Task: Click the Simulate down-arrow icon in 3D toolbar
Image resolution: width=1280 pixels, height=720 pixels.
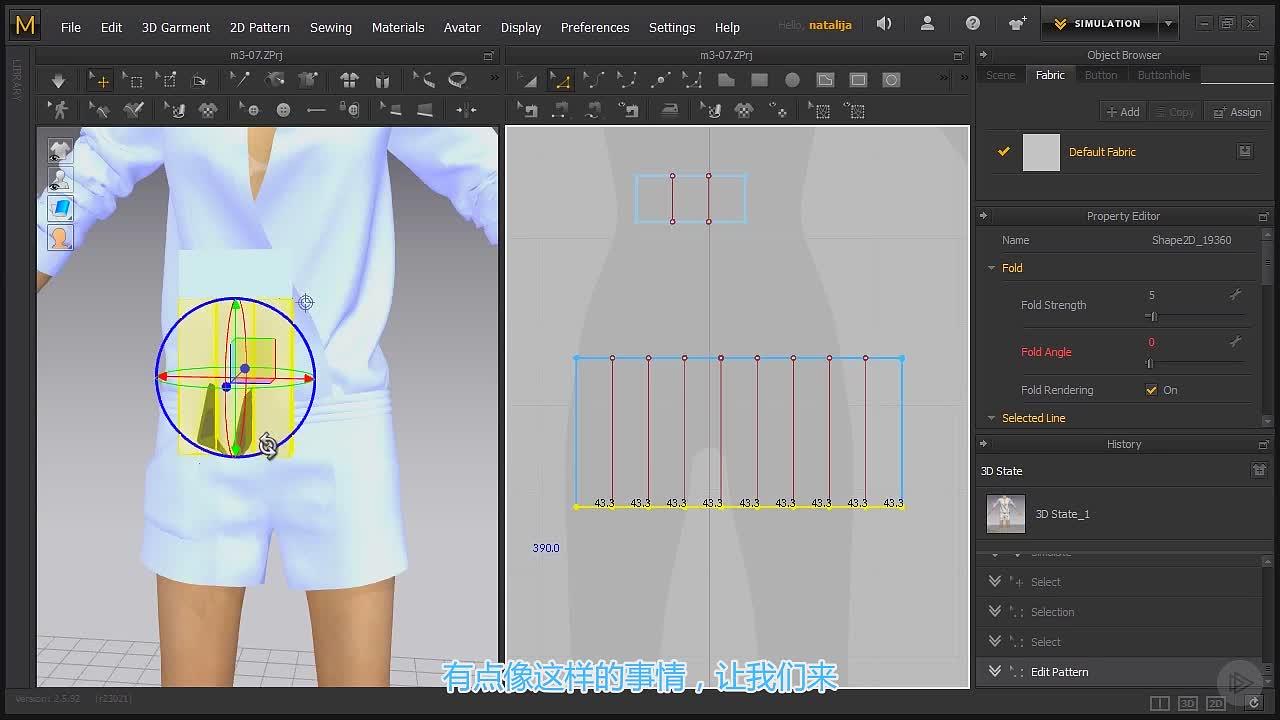Action: click(x=58, y=80)
